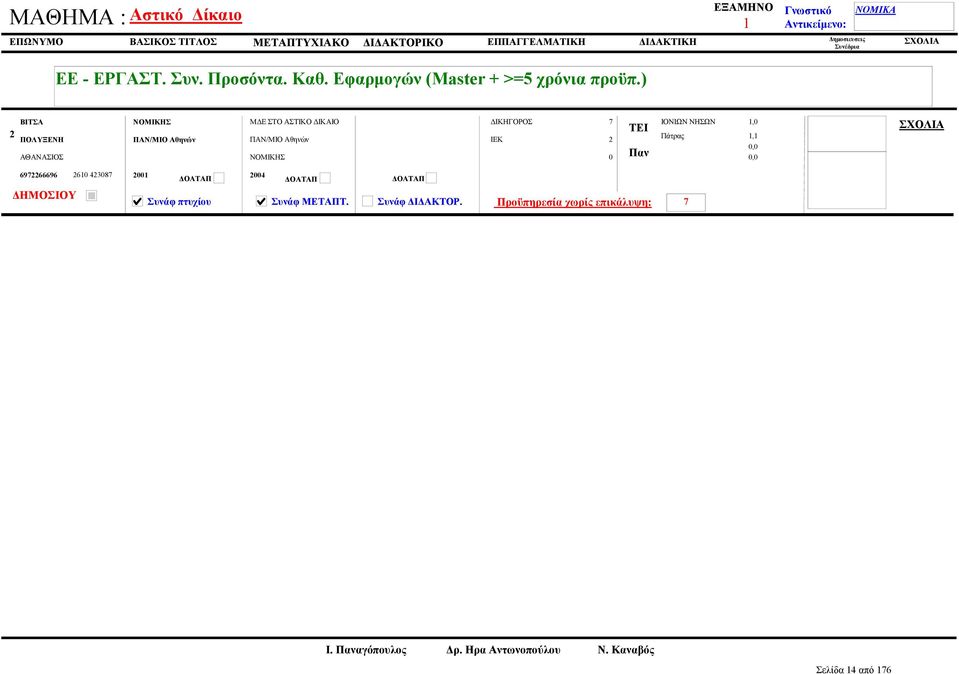This screenshot has width=959, height=674.
Task: Click the Παν teaching label
Action: 639,153
